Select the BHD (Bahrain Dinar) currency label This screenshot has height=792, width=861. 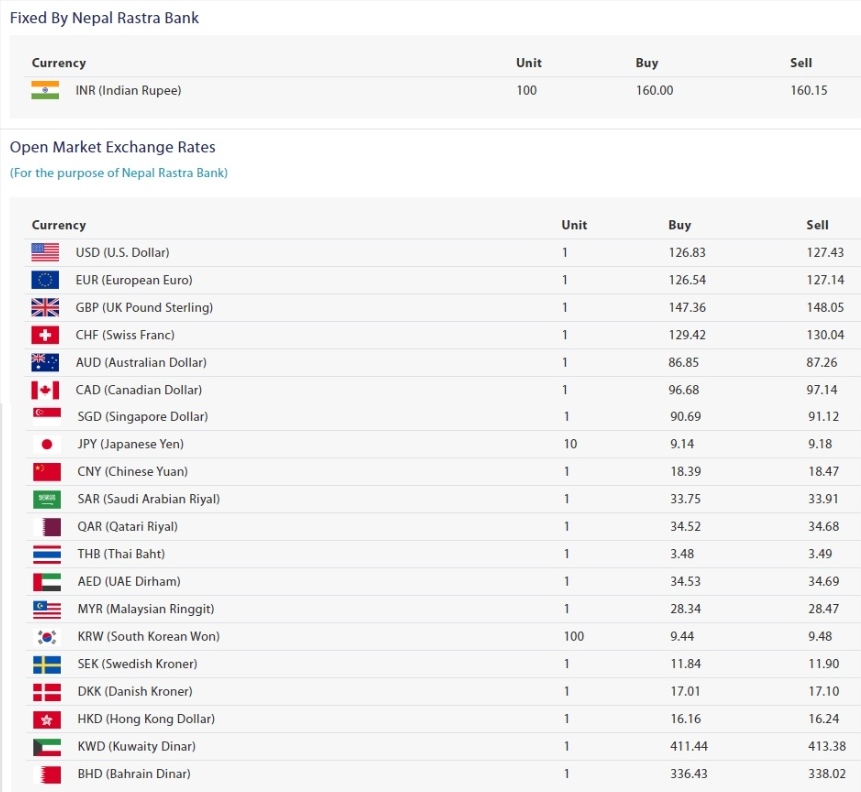[x=134, y=774]
